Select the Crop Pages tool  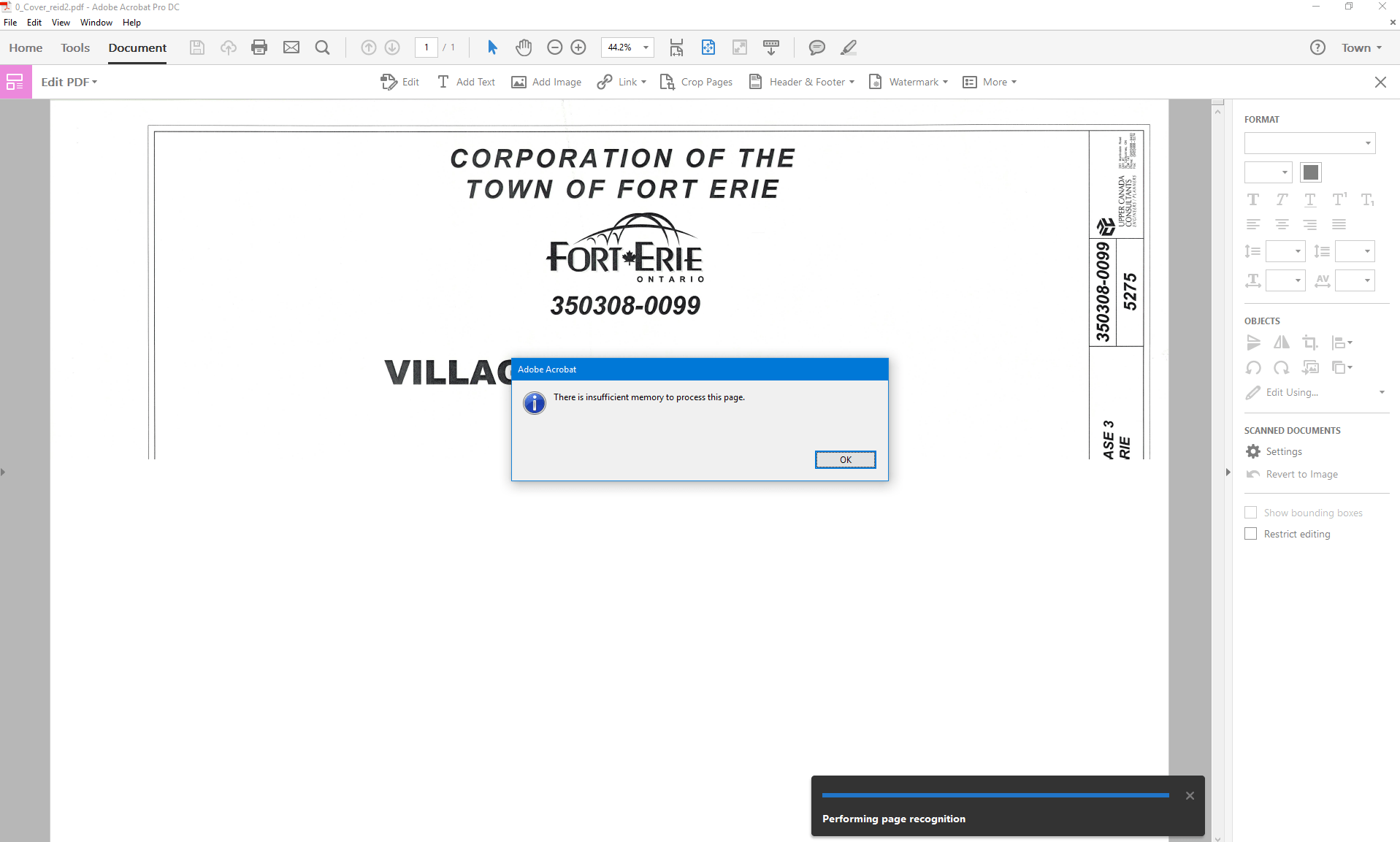pyautogui.click(x=696, y=82)
